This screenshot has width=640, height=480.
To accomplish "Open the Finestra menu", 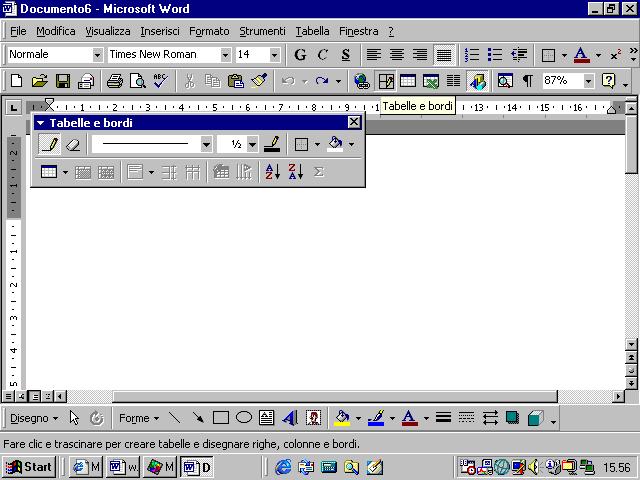I will coord(358,31).
